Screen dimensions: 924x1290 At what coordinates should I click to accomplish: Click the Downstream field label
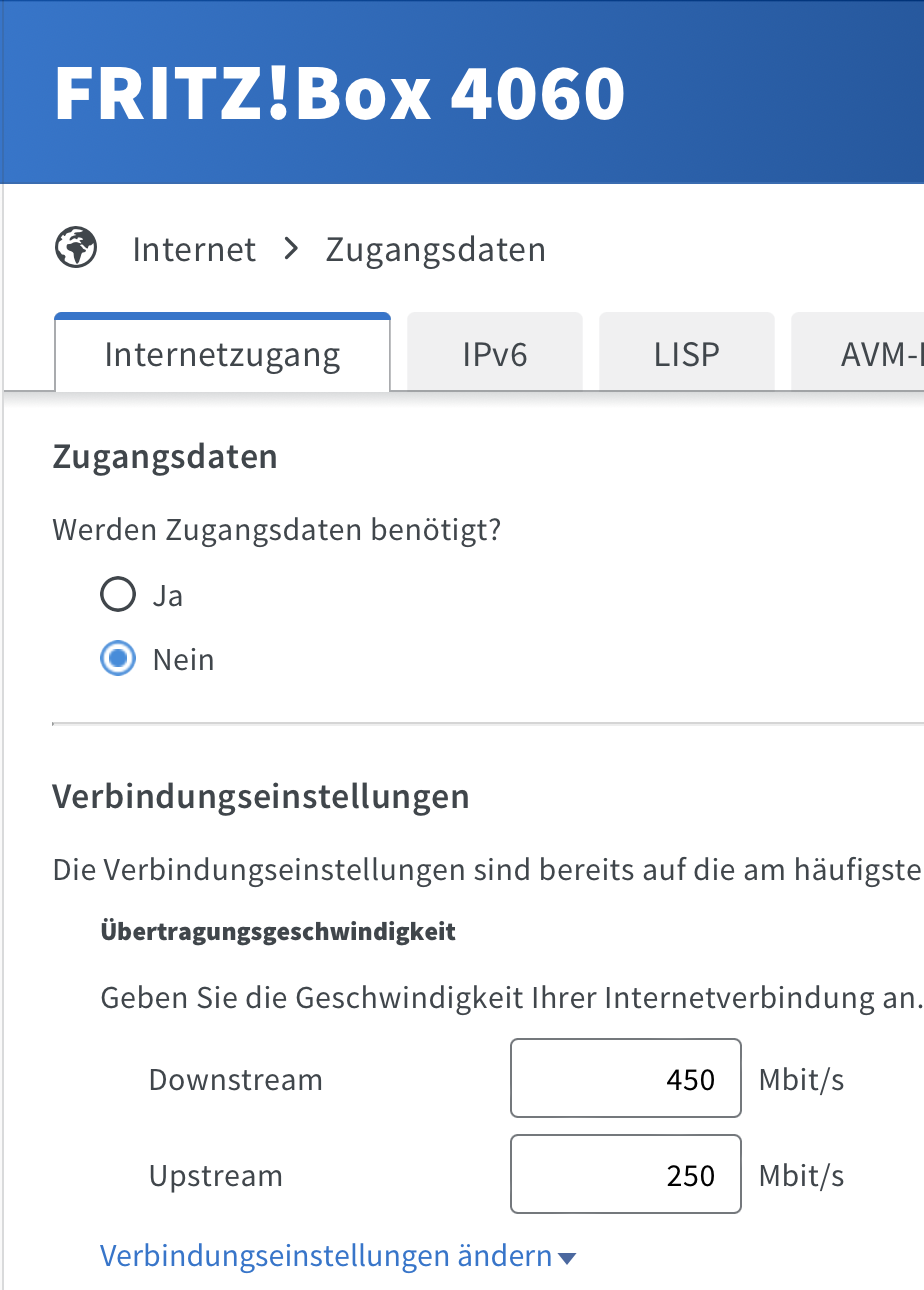click(x=236, y=1079)
